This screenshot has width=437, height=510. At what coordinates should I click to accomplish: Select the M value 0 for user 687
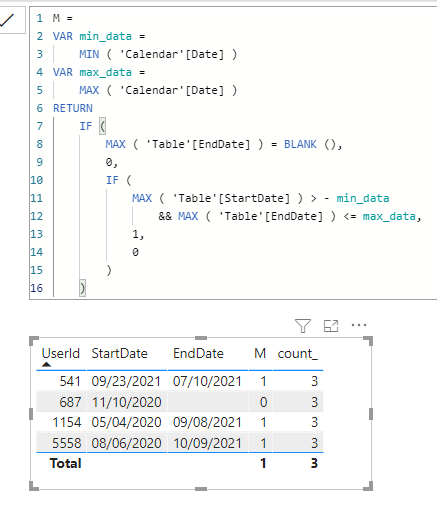click(263, 402)
